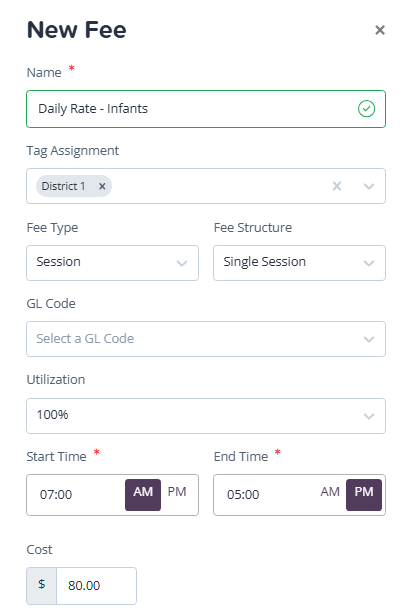The width and height of the screenshot is (406, 610).
Task: Click the green checkmark in Name field
Action: tap(366, 109)
